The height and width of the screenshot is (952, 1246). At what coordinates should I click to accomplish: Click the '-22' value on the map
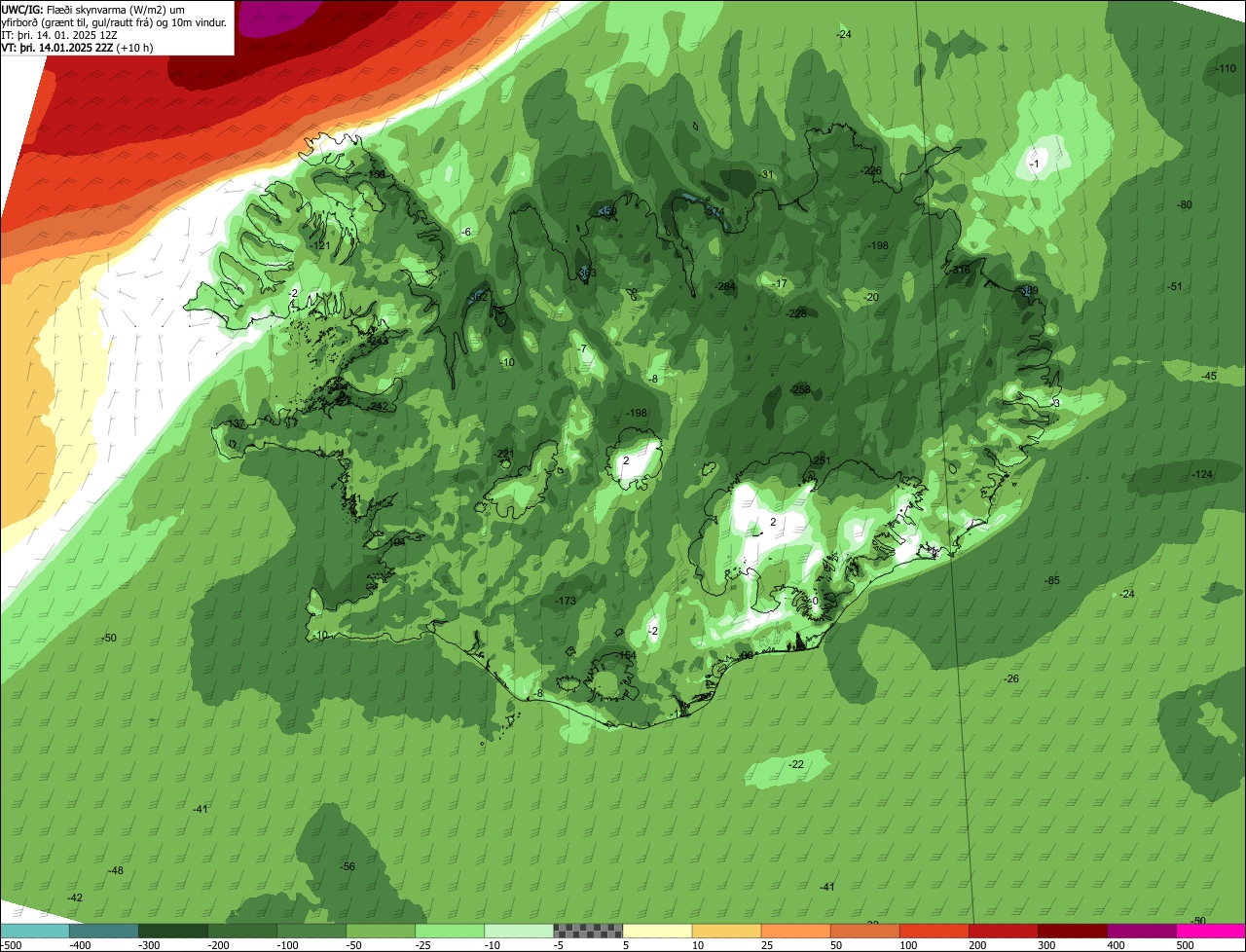tap(797, 765)
